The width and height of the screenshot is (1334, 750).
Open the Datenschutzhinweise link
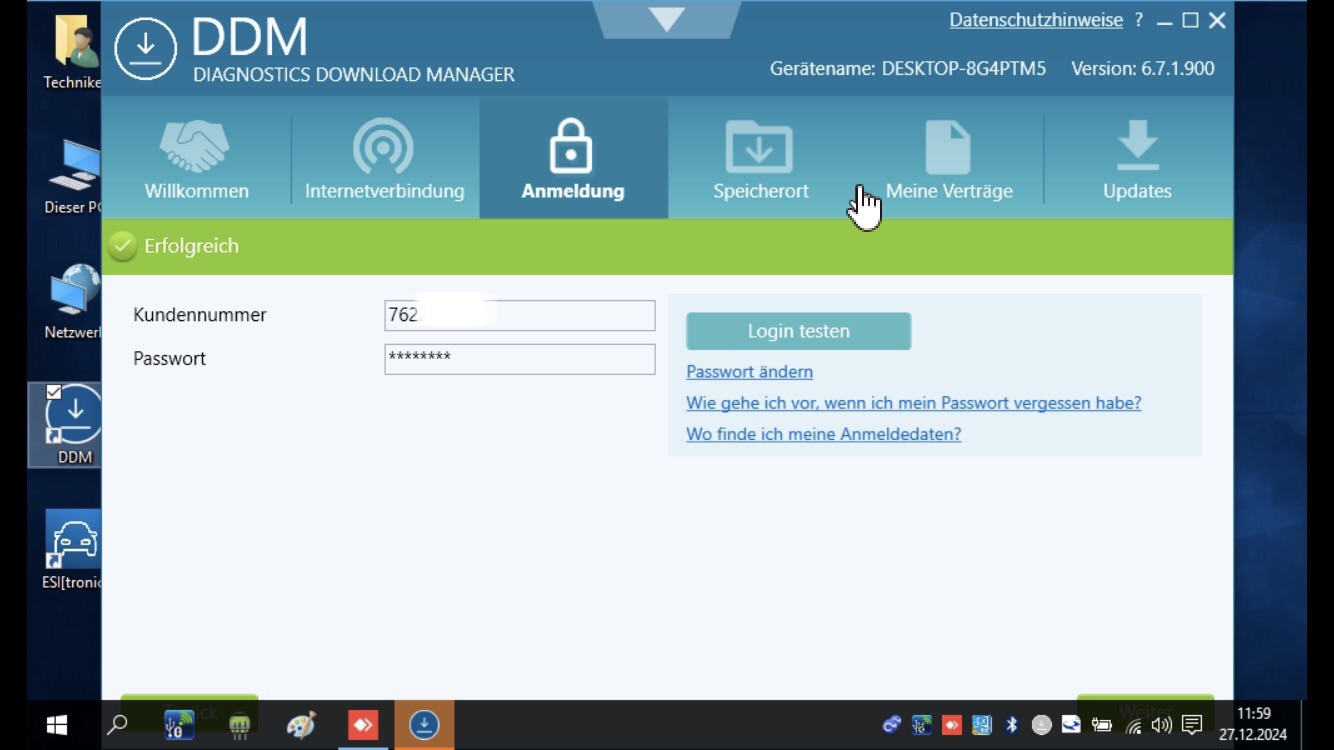[x=1035, y=20]
